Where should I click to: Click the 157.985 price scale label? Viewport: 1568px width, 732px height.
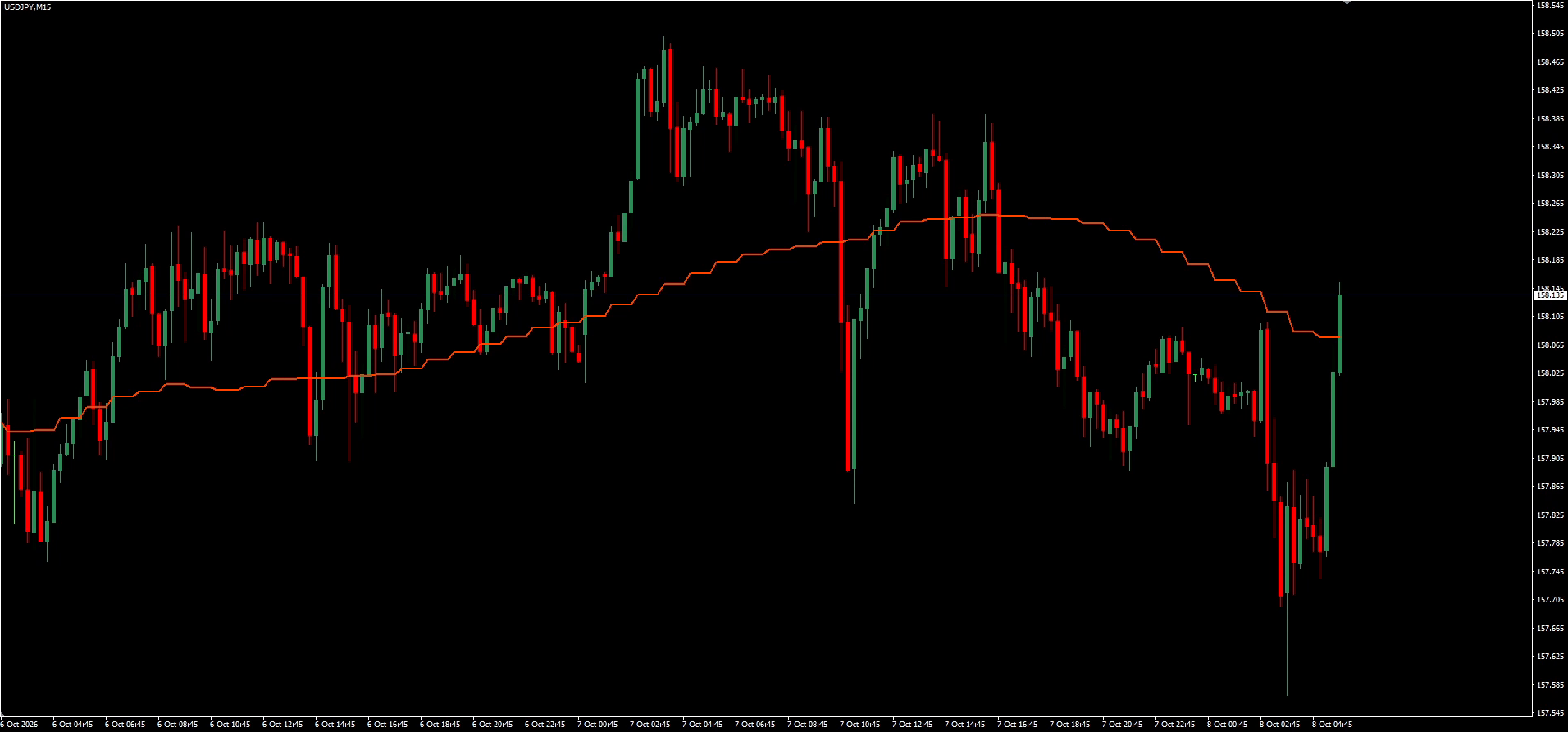[1548, 402]
